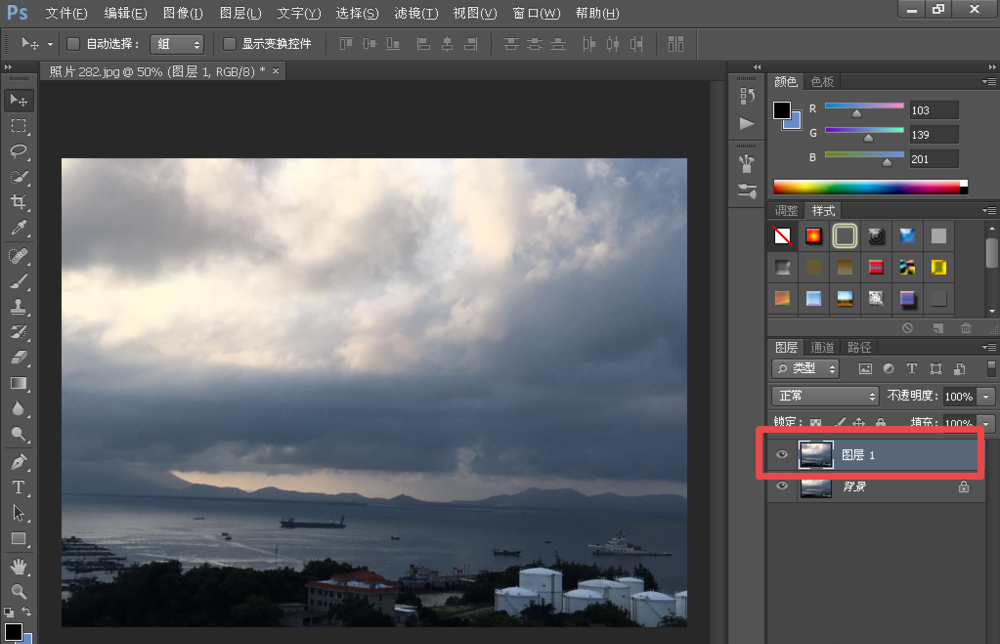Enable the 自动选择 checkbox
This screenshot has width=1000, height=644.
[73, 44]
